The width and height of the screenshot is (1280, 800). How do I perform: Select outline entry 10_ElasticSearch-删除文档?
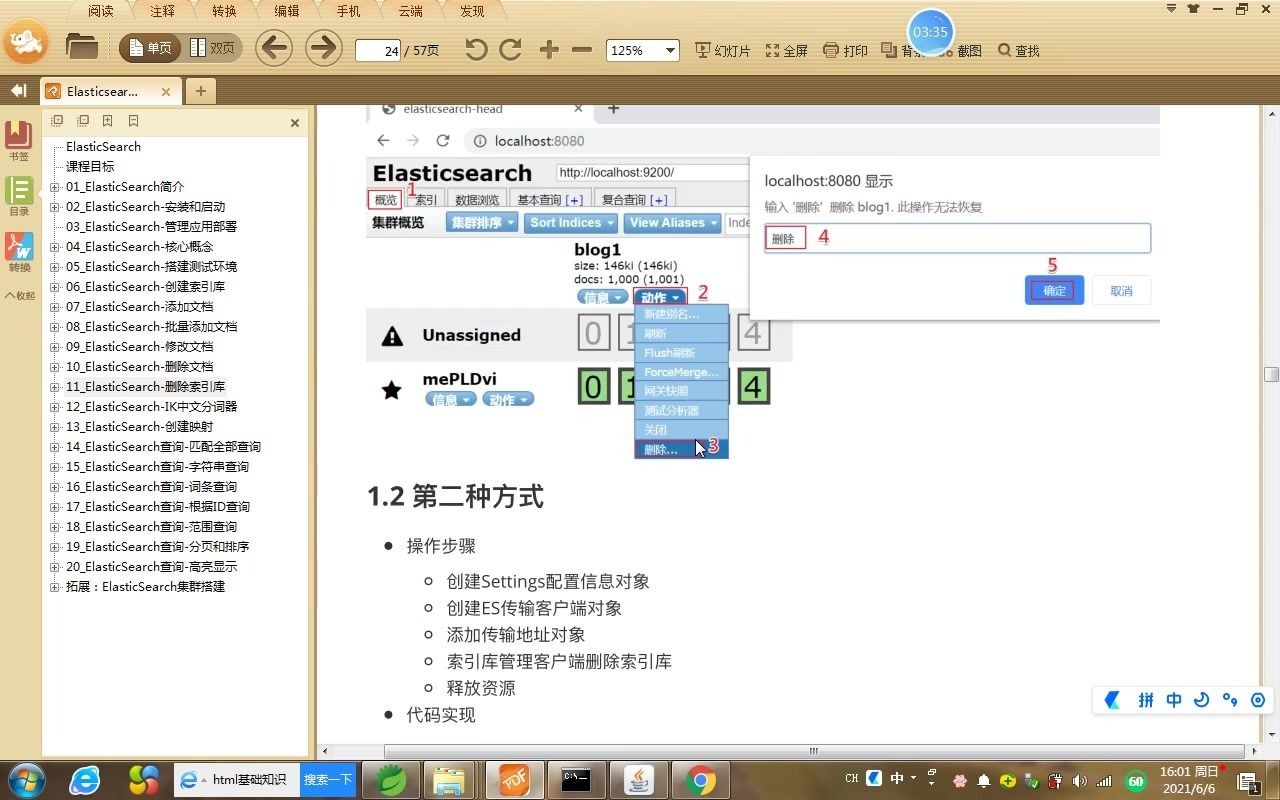click(139, 366)
